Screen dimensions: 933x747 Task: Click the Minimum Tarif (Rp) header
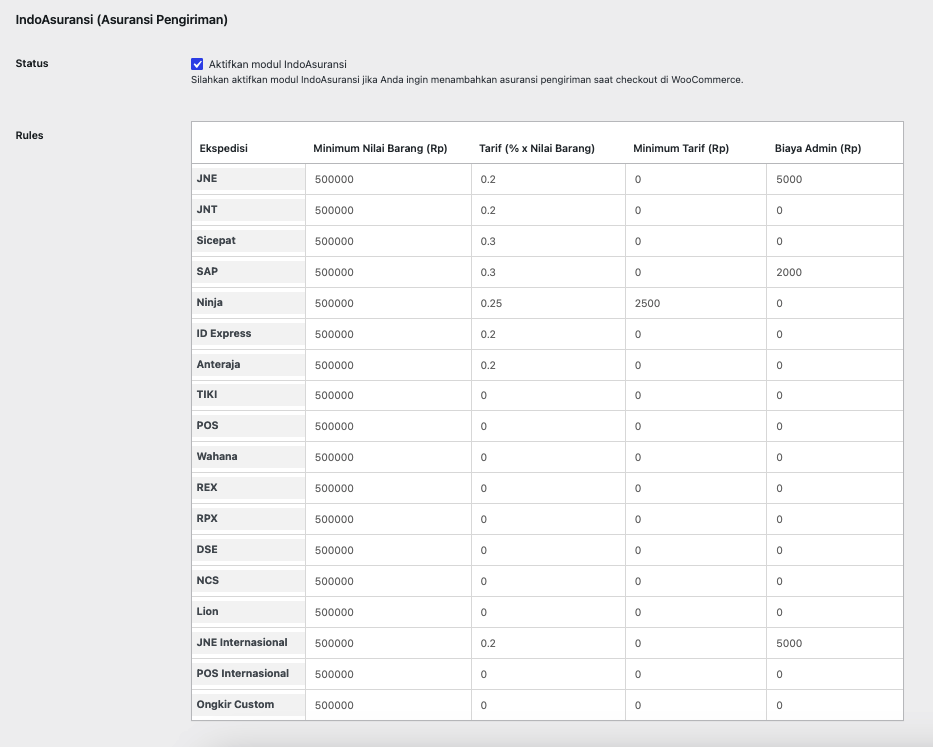[x=681, y=148]
